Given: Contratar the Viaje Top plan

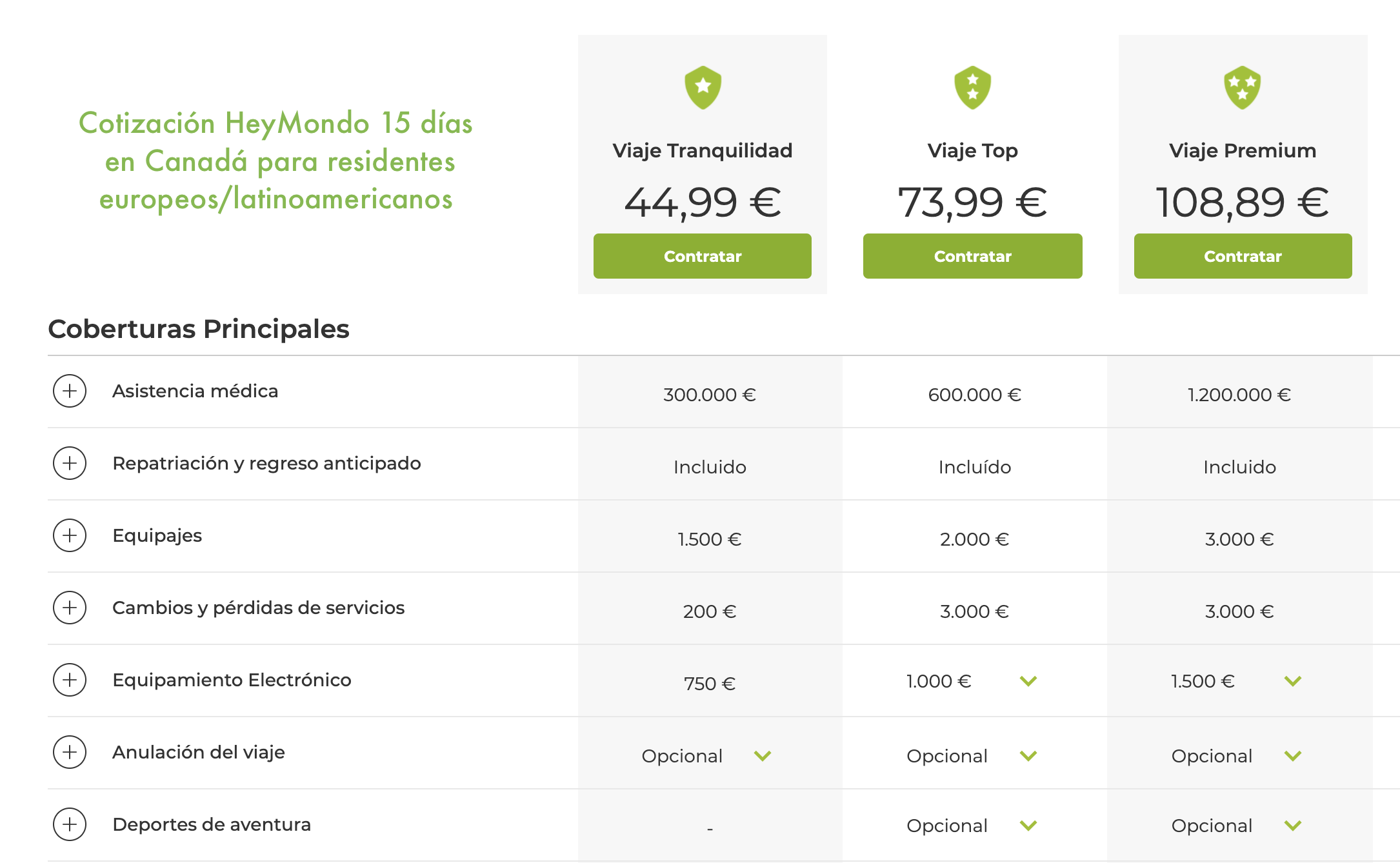Looking at the screenshot, I should pyautogui.click(x=973, y=256).
